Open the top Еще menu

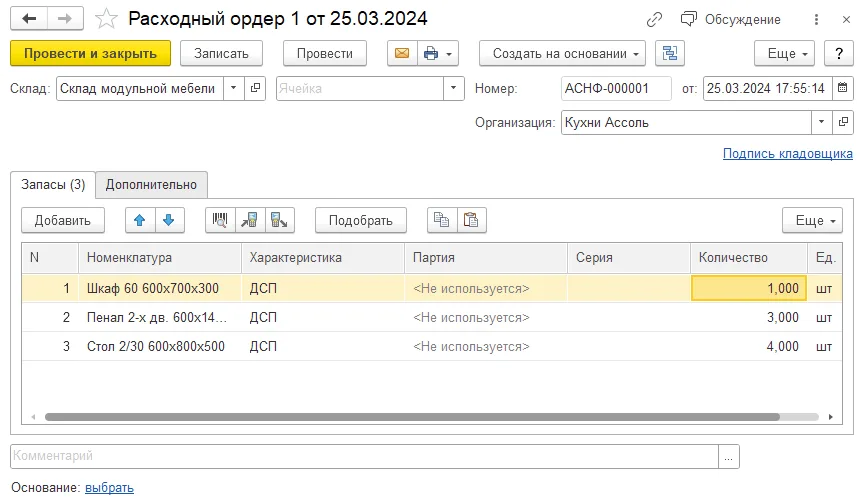(784, 54)
